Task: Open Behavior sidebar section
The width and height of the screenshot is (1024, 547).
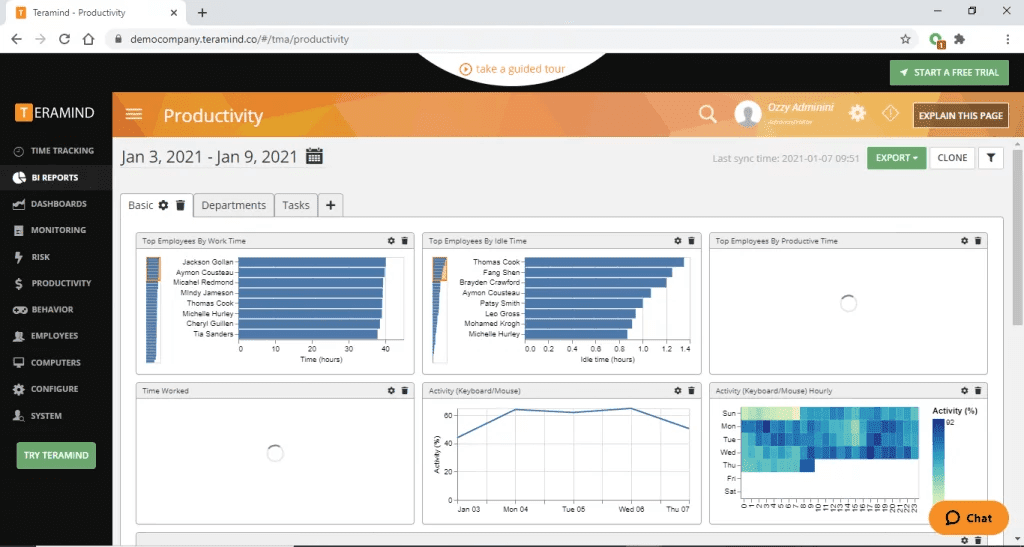Action: (56, 309)
